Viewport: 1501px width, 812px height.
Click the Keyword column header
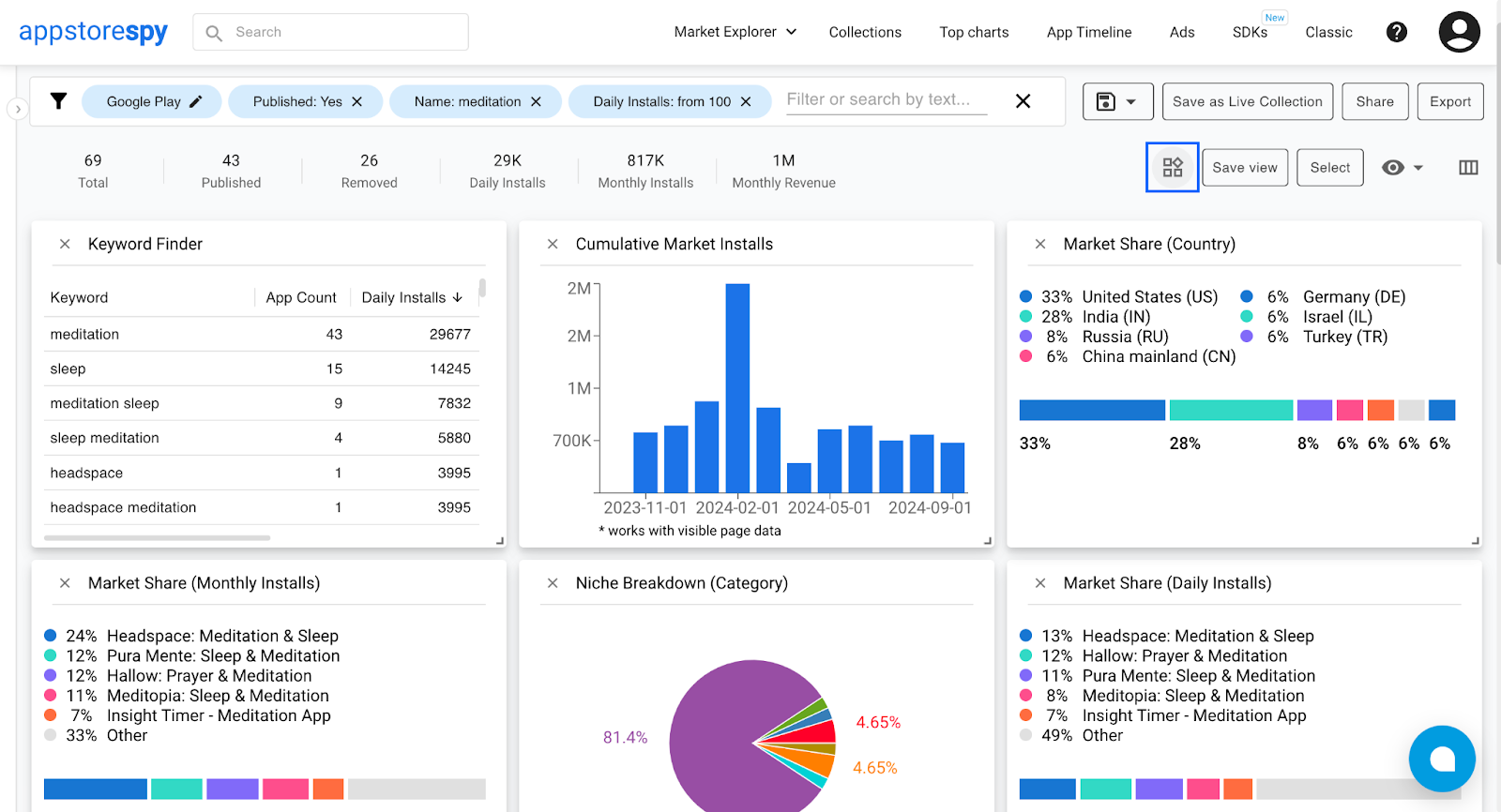click(79, 297)
